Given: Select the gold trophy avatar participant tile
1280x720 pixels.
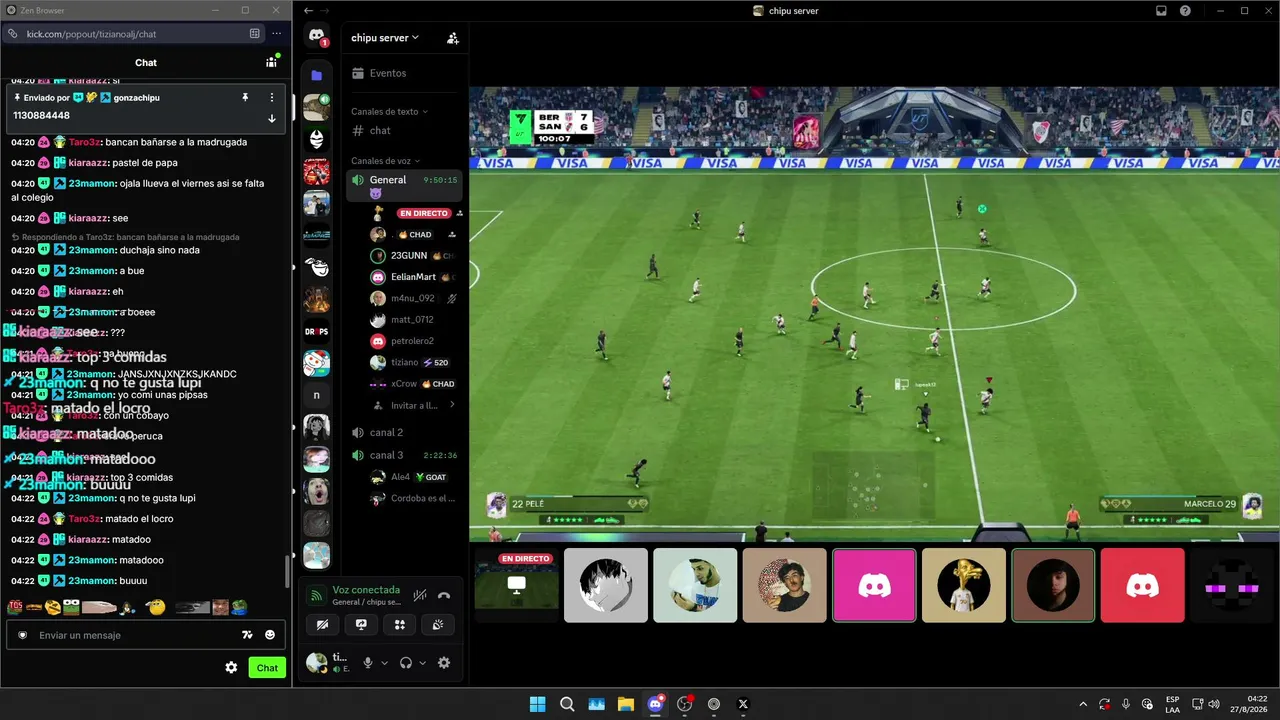Looking at the screenshot, I should pyautogui.click(x=964, y=585).
